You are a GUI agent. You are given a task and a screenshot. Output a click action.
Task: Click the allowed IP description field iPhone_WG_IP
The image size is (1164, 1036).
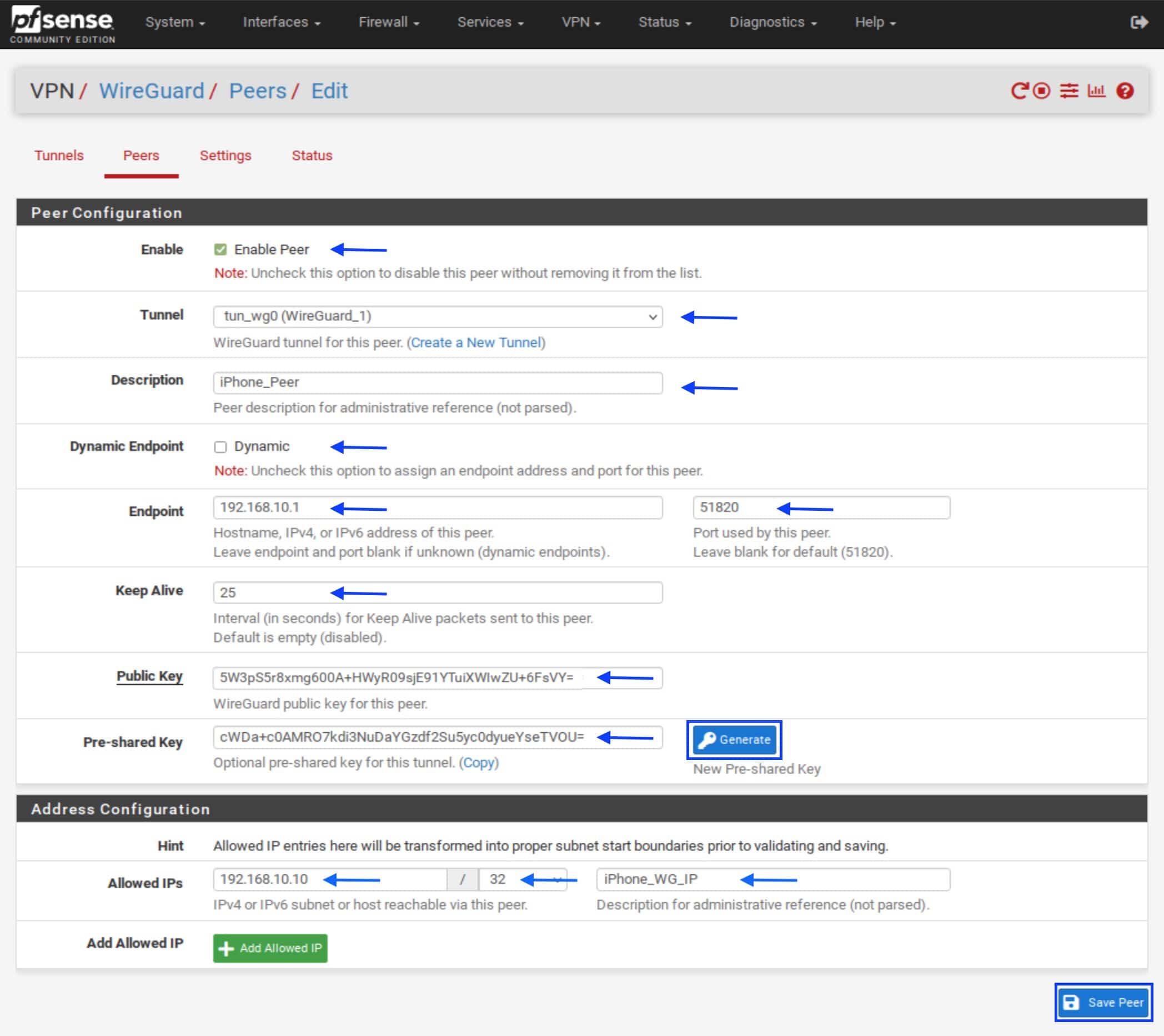(x=773, y=879)
